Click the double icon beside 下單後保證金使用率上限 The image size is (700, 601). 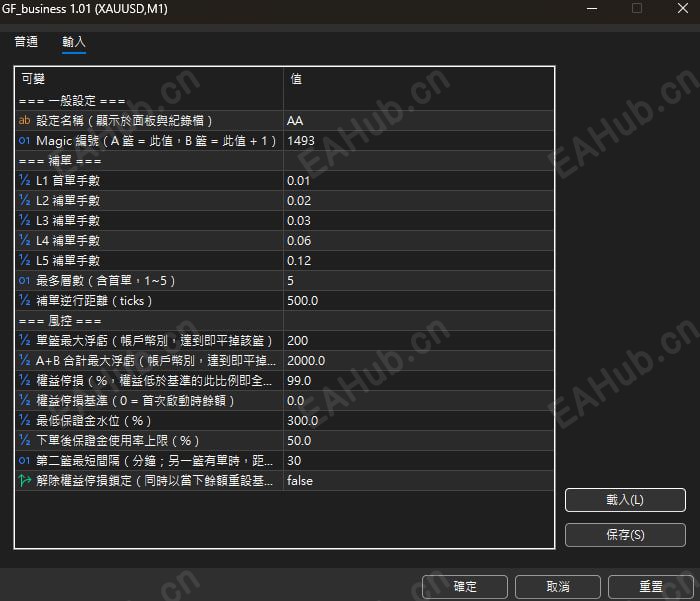coord(25,440)
